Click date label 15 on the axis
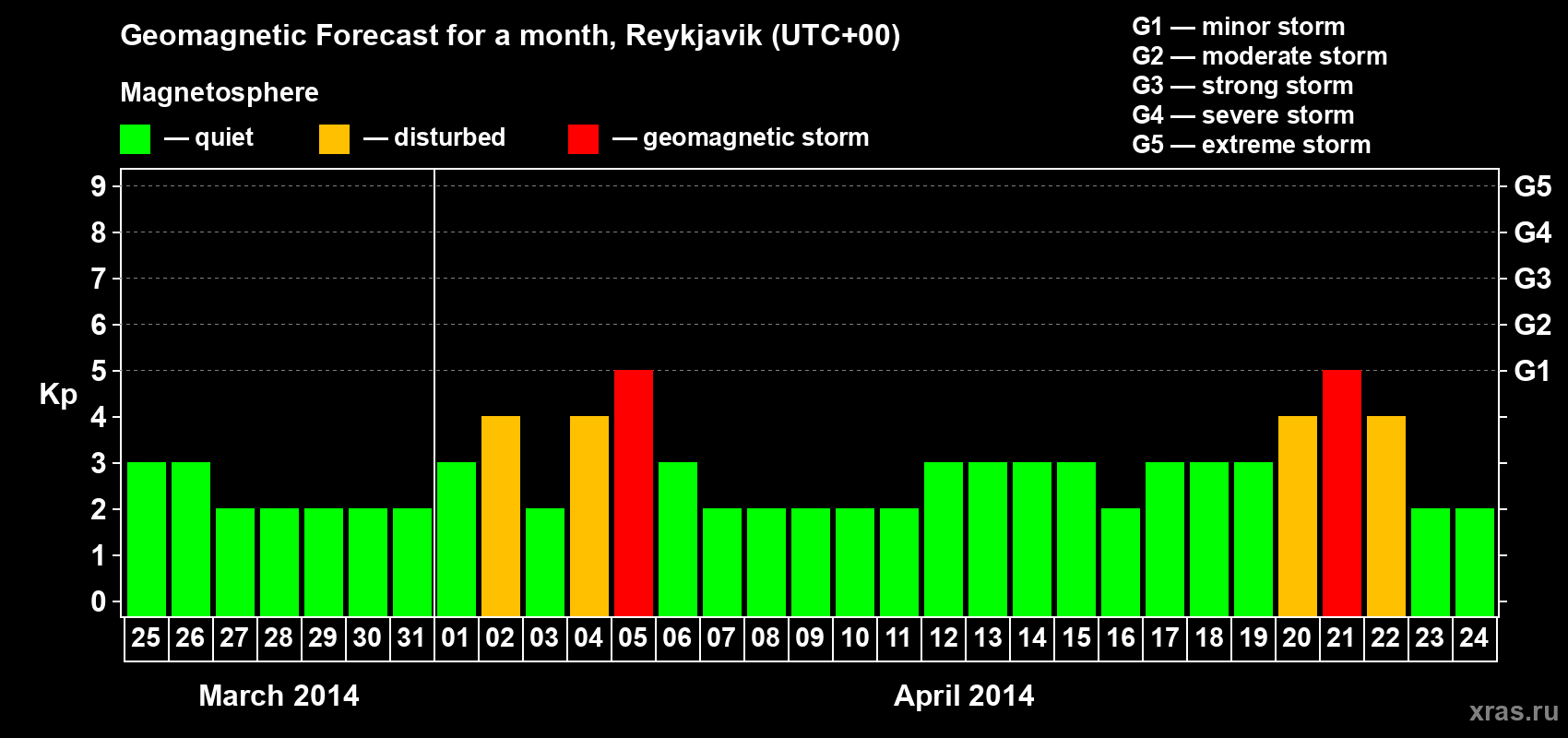The width and height of the screenshot is (1568, 738). [1075, 637]
